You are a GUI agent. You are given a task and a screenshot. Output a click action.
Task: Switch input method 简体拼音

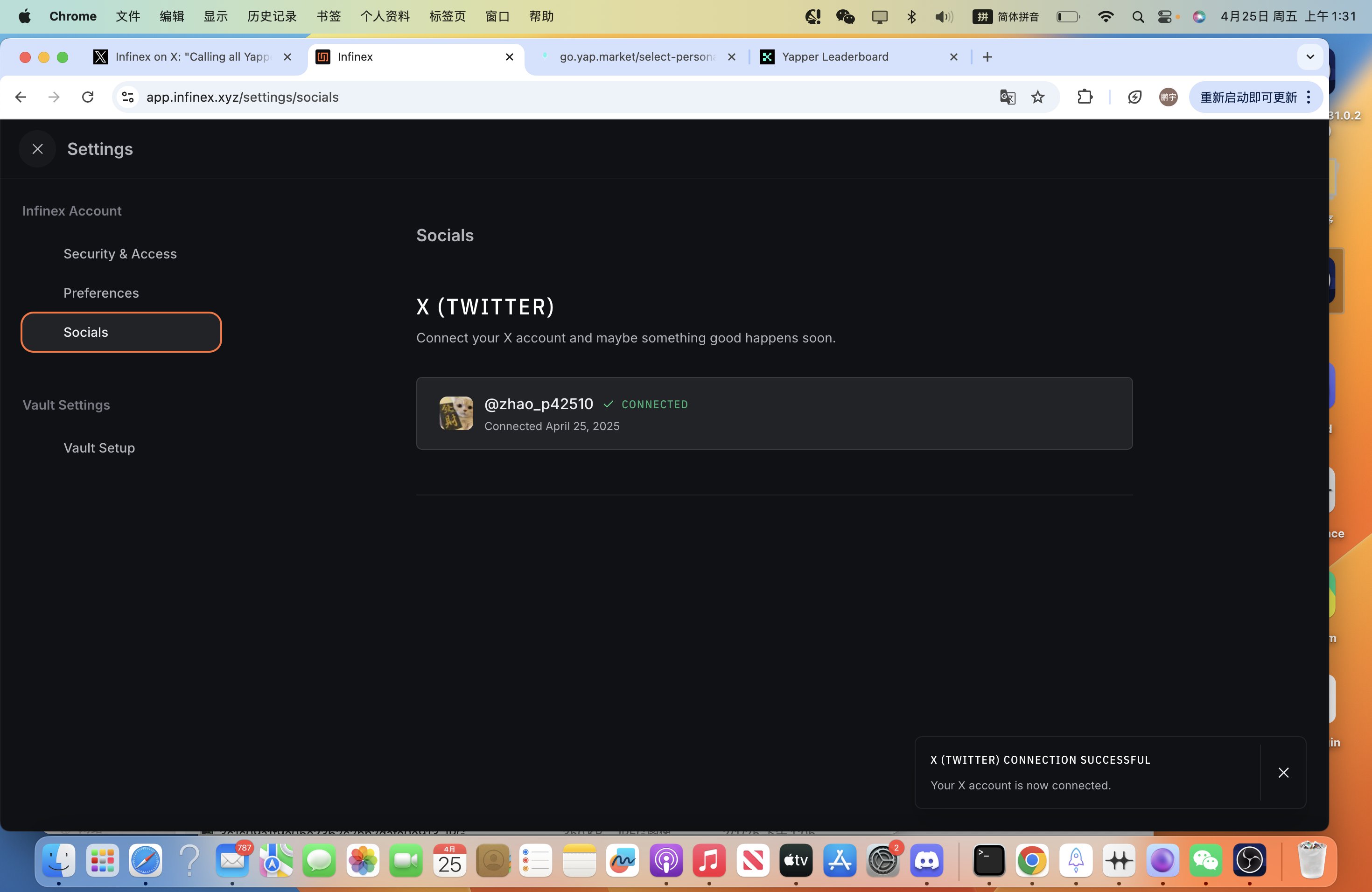click(x=1005, y=17)
